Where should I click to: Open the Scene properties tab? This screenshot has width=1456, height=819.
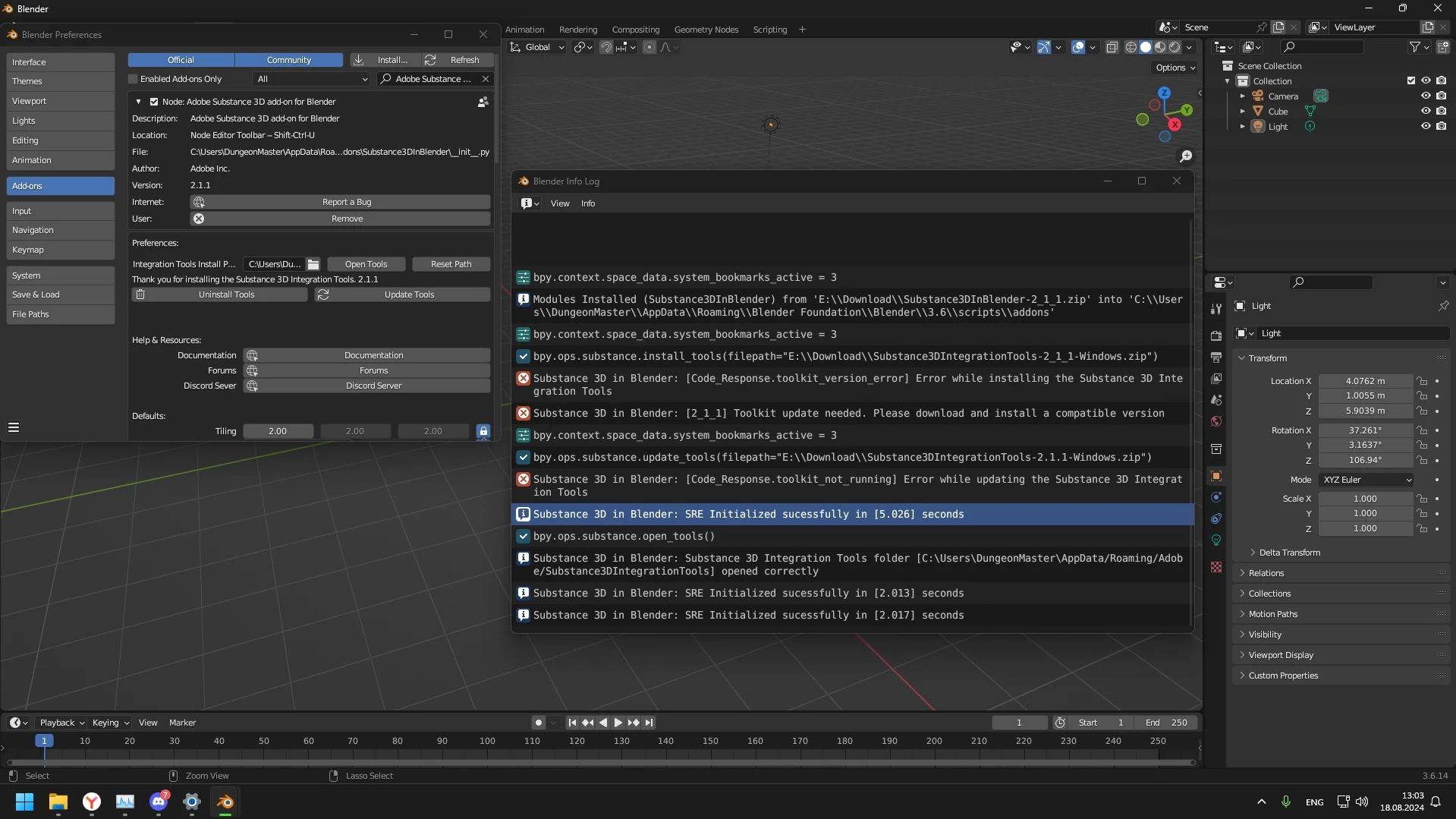1216,399
